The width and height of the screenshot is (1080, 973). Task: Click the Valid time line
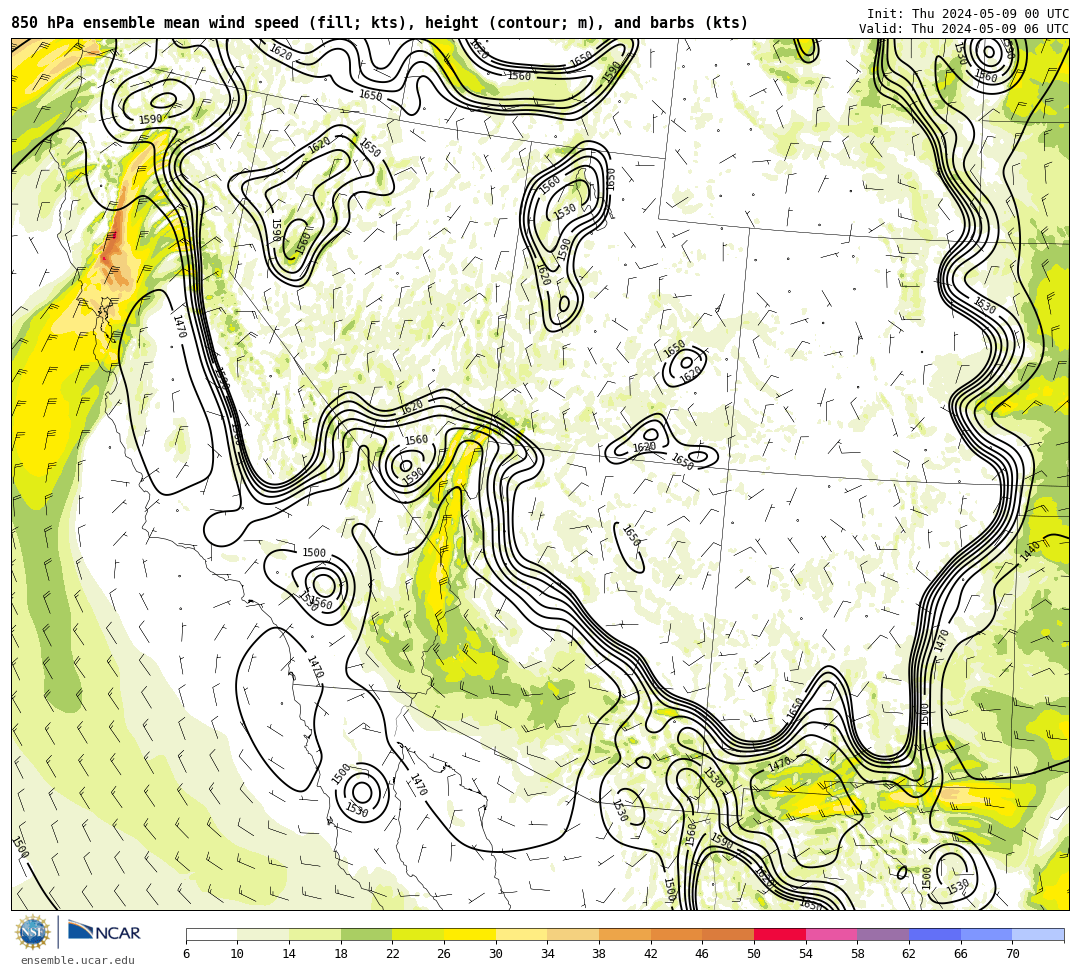click(x=964, y=28)
